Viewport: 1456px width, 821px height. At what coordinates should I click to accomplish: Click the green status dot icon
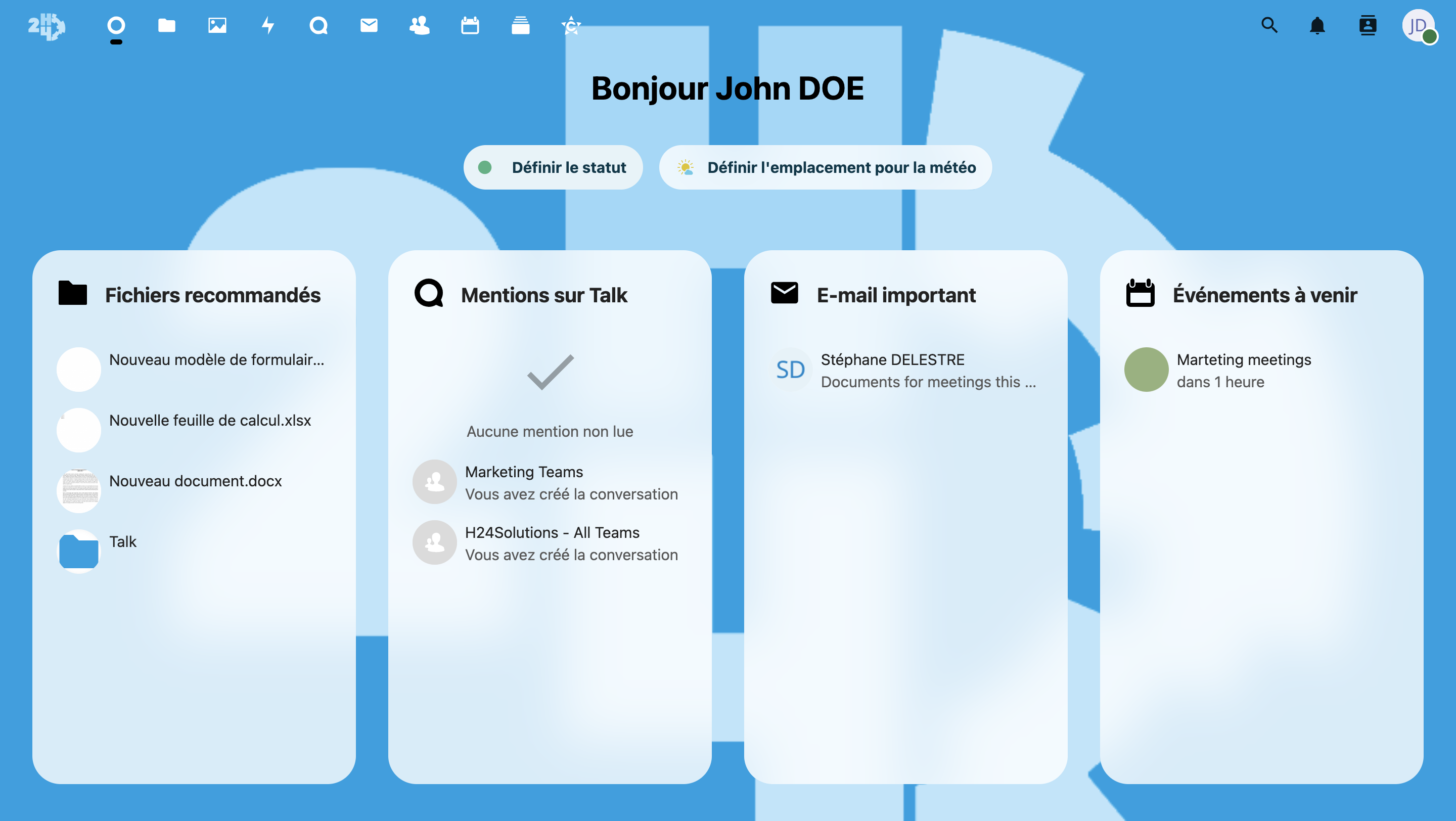(484, 167)
